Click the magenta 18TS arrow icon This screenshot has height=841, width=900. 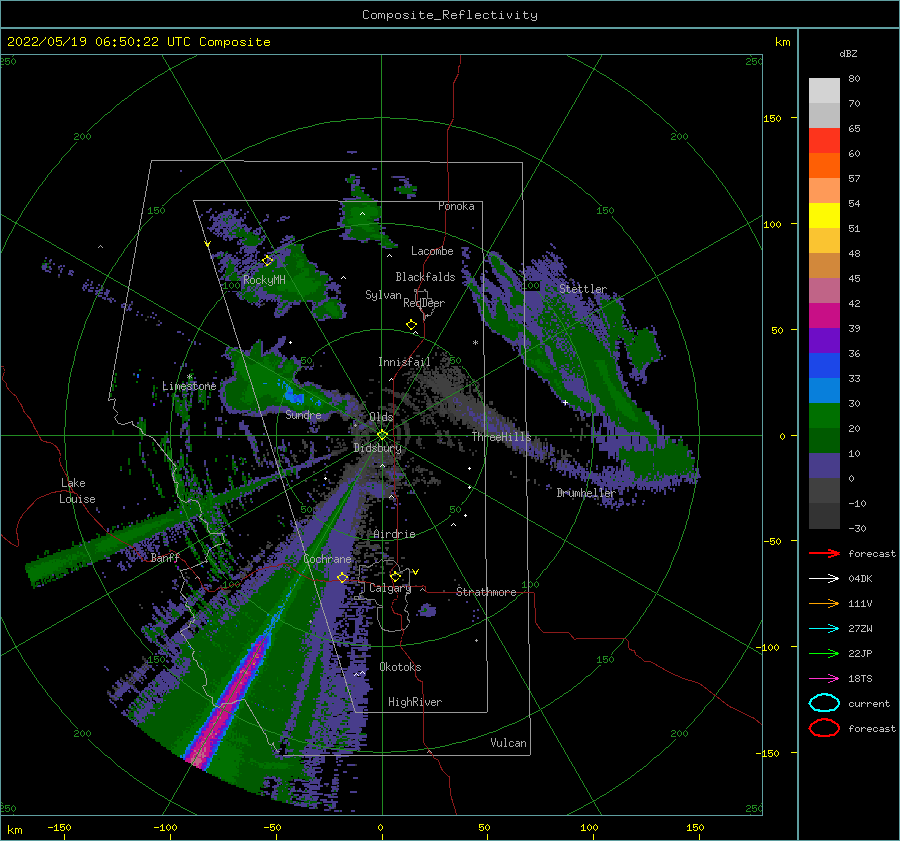[x=824, y=679]
